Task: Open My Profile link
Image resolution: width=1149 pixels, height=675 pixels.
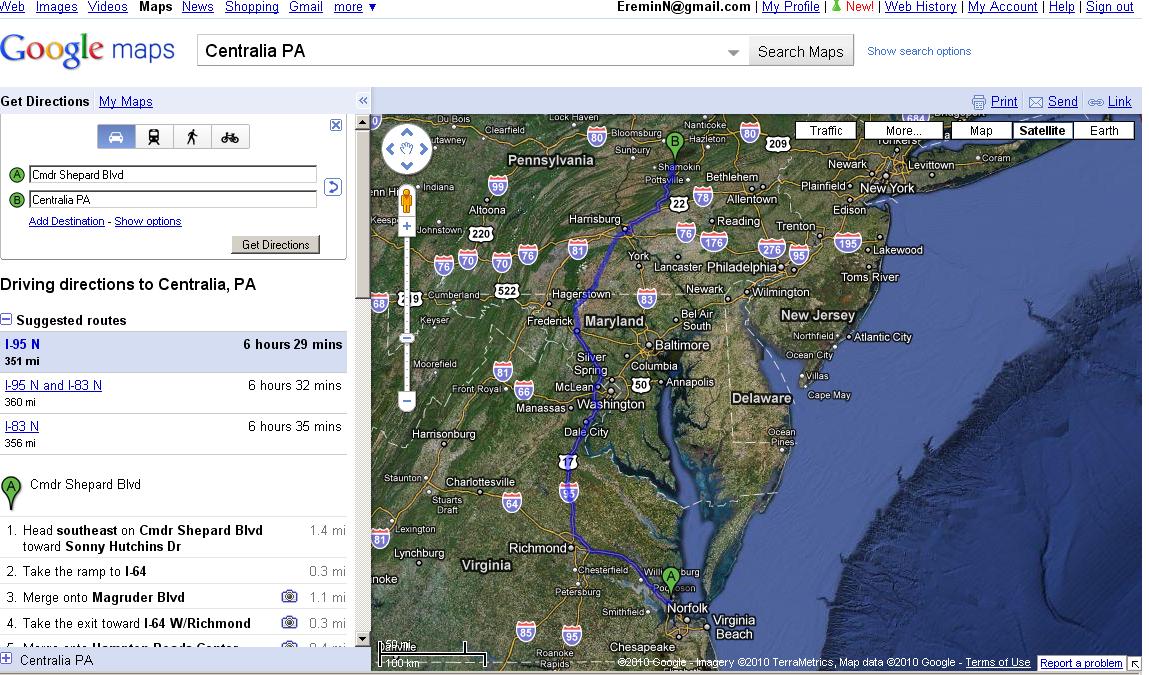Action: [791, 7]
